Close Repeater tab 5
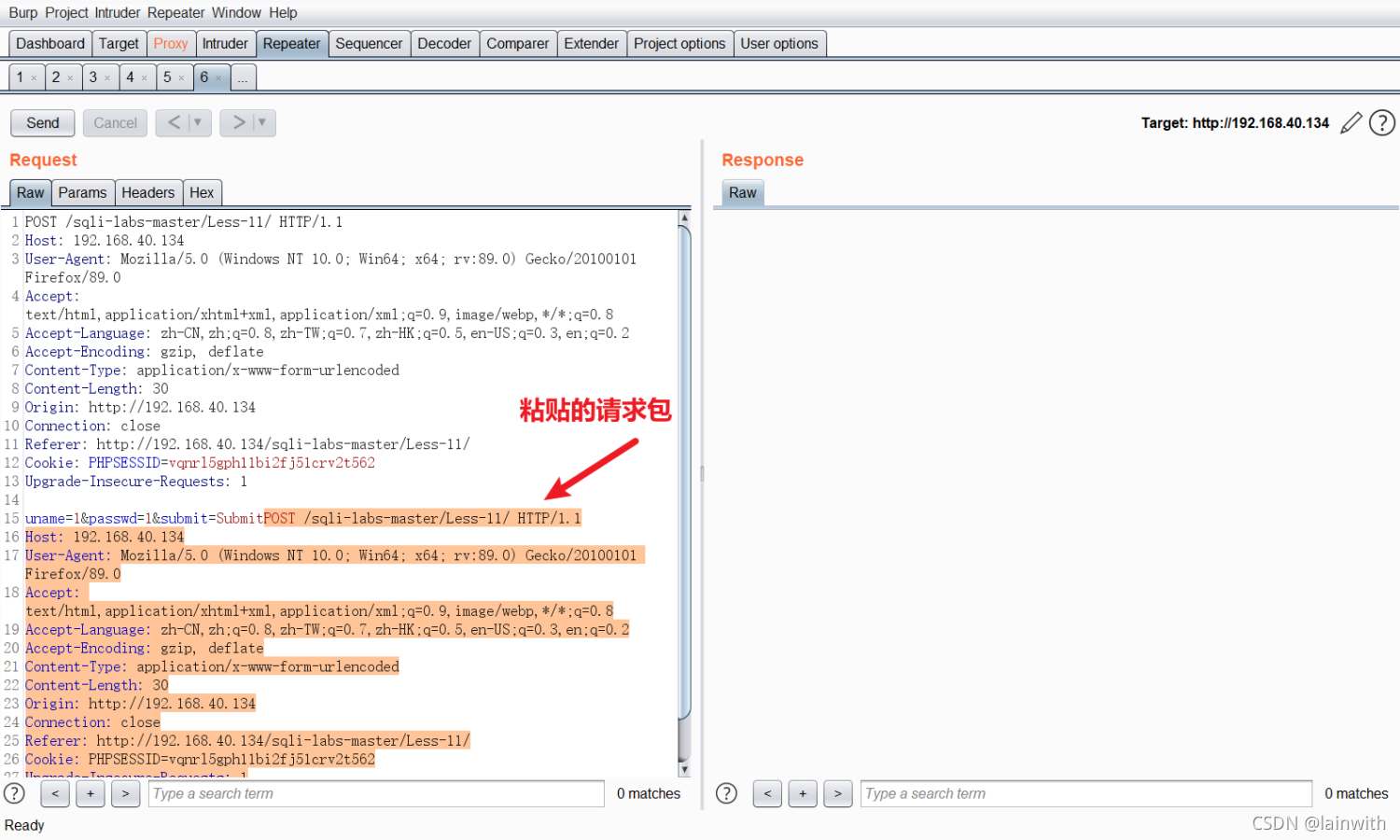This screenshot has width=1400, height=840. [x=181, y=78]
